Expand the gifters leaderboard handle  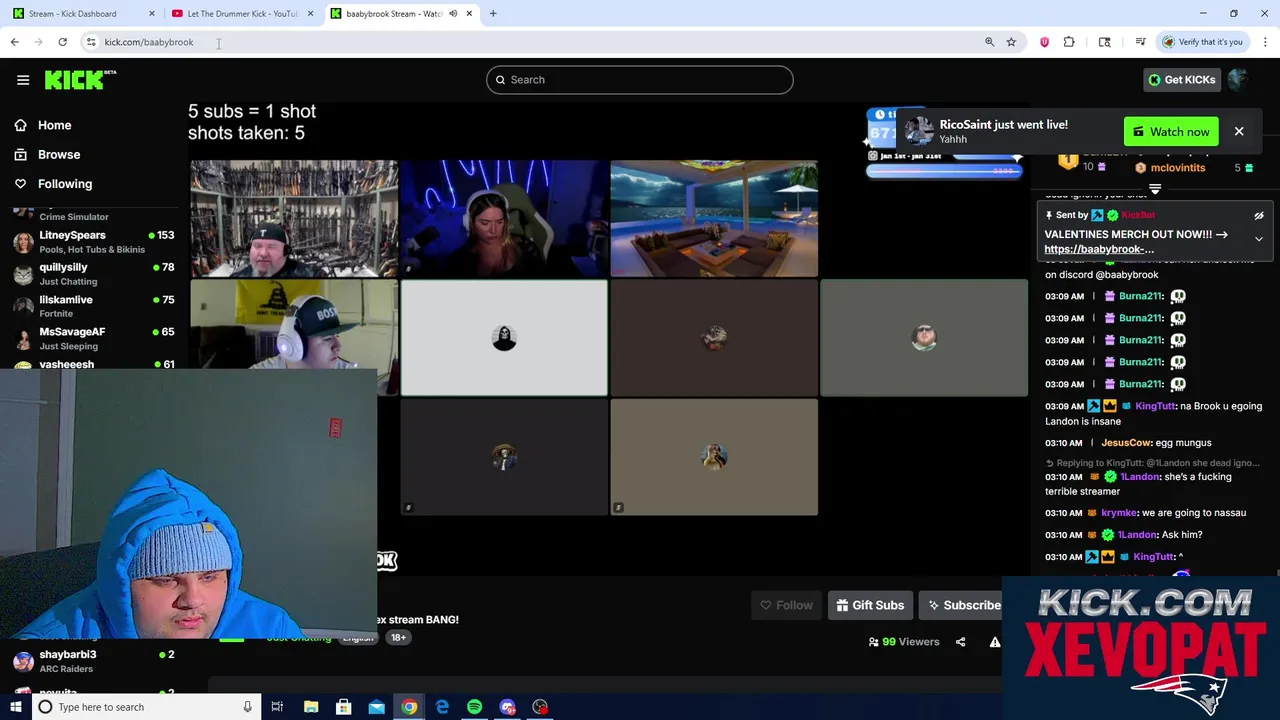pos(1155,188)
